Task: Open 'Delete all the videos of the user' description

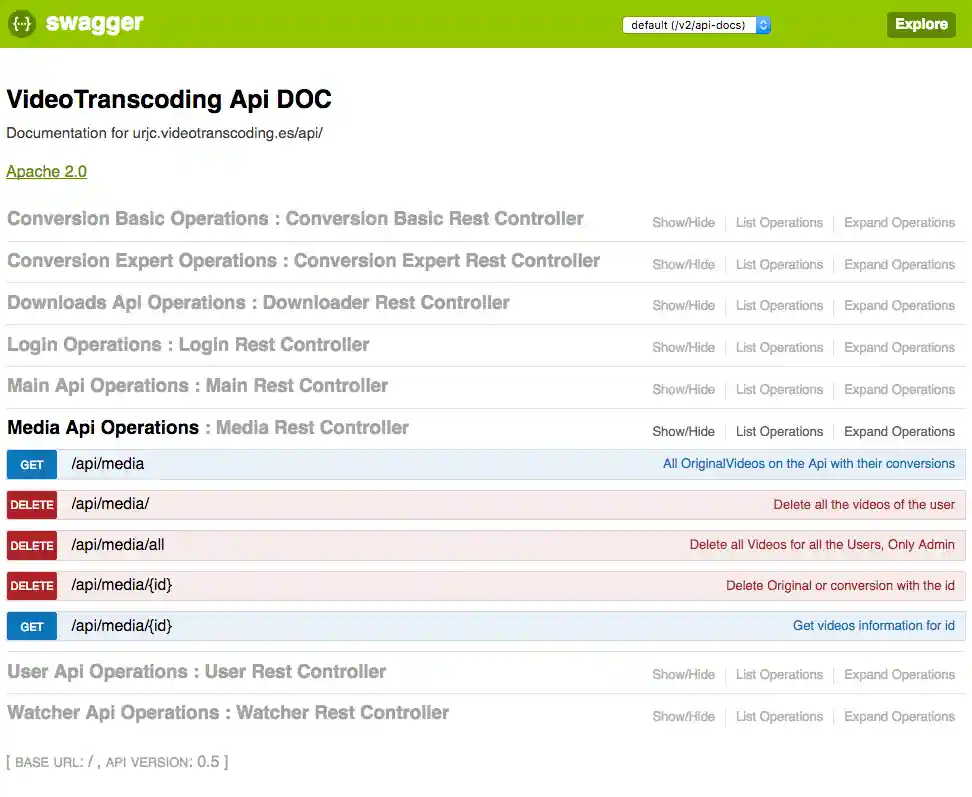Action: (864, 505)
